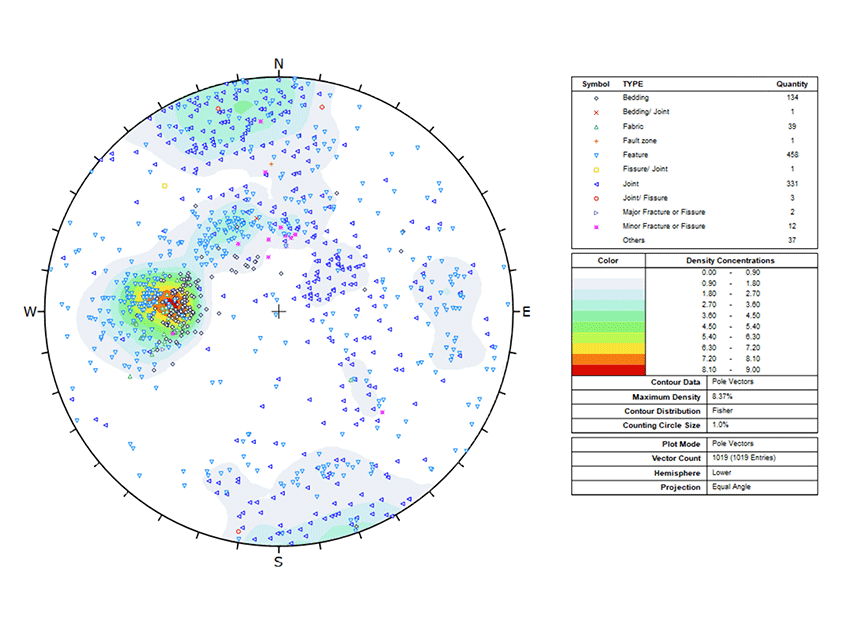
Task: Pick the red 8.10–9.00 density color swatch
Action: [608, 370]
